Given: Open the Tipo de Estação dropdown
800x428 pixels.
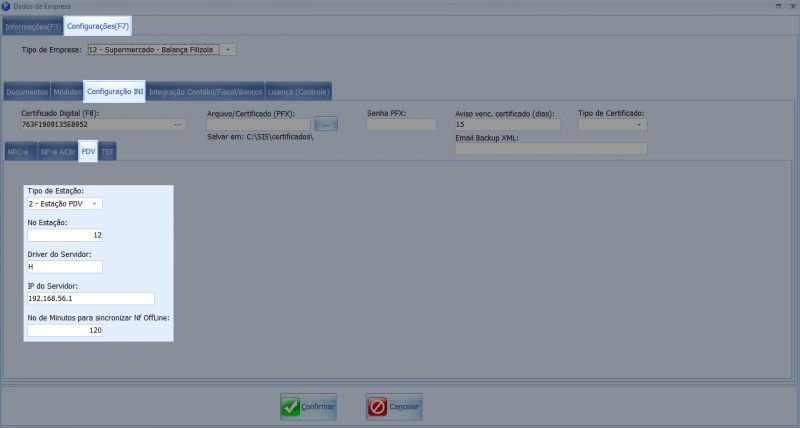Looking at the screenshot, I should tap(95, 203).
